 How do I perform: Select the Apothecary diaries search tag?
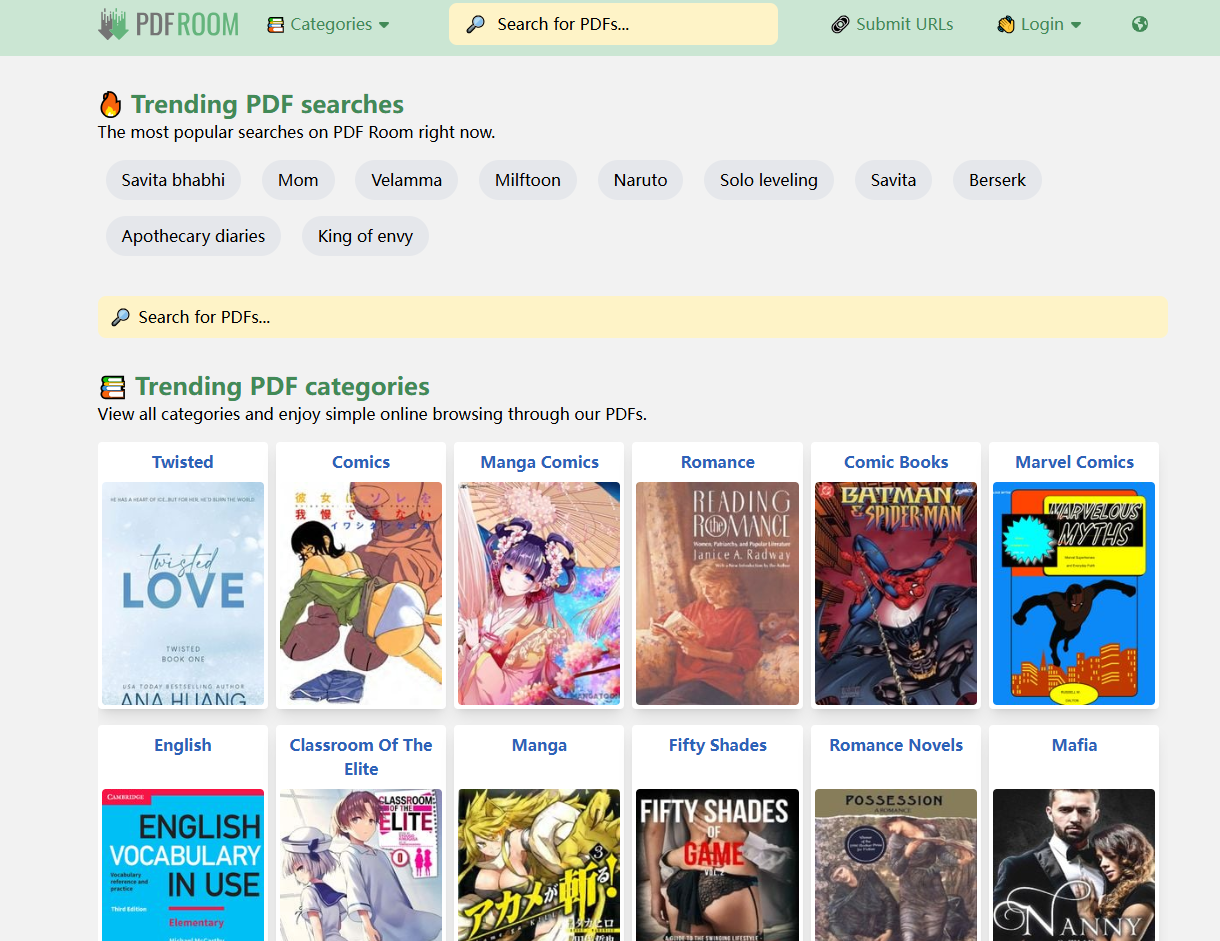(193, 236)
